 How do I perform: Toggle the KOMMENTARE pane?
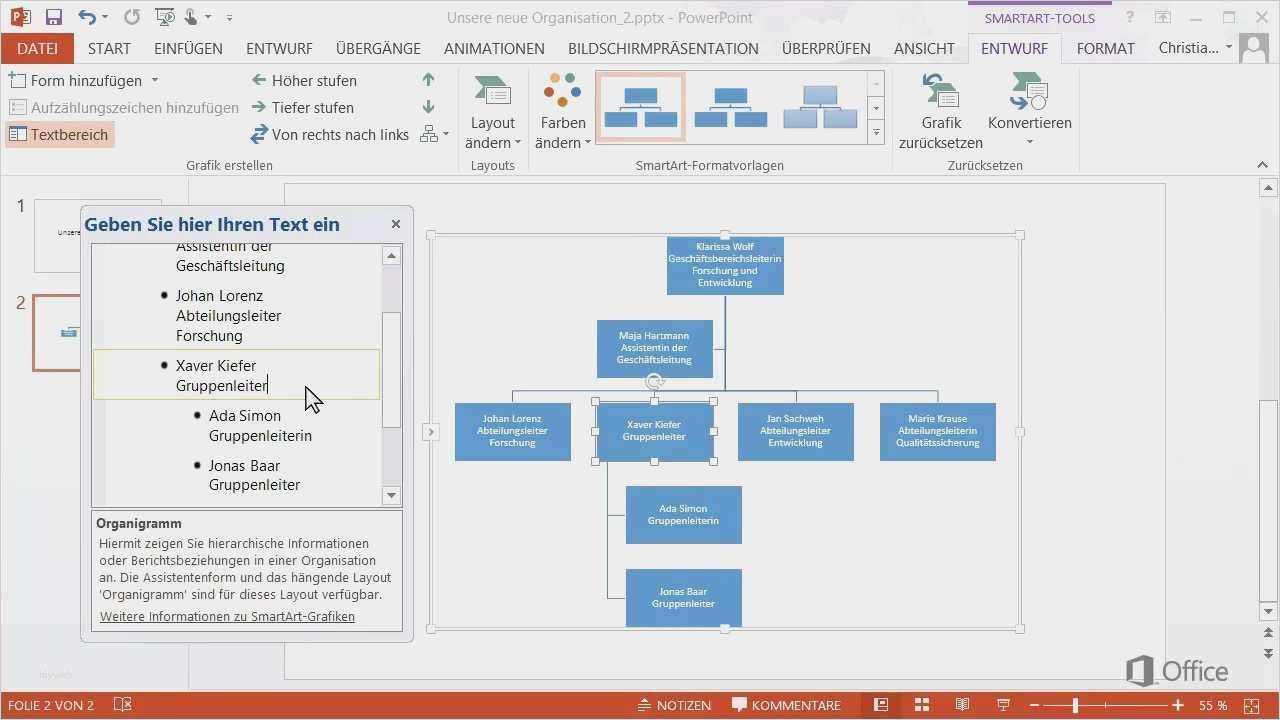pos(787,705)
